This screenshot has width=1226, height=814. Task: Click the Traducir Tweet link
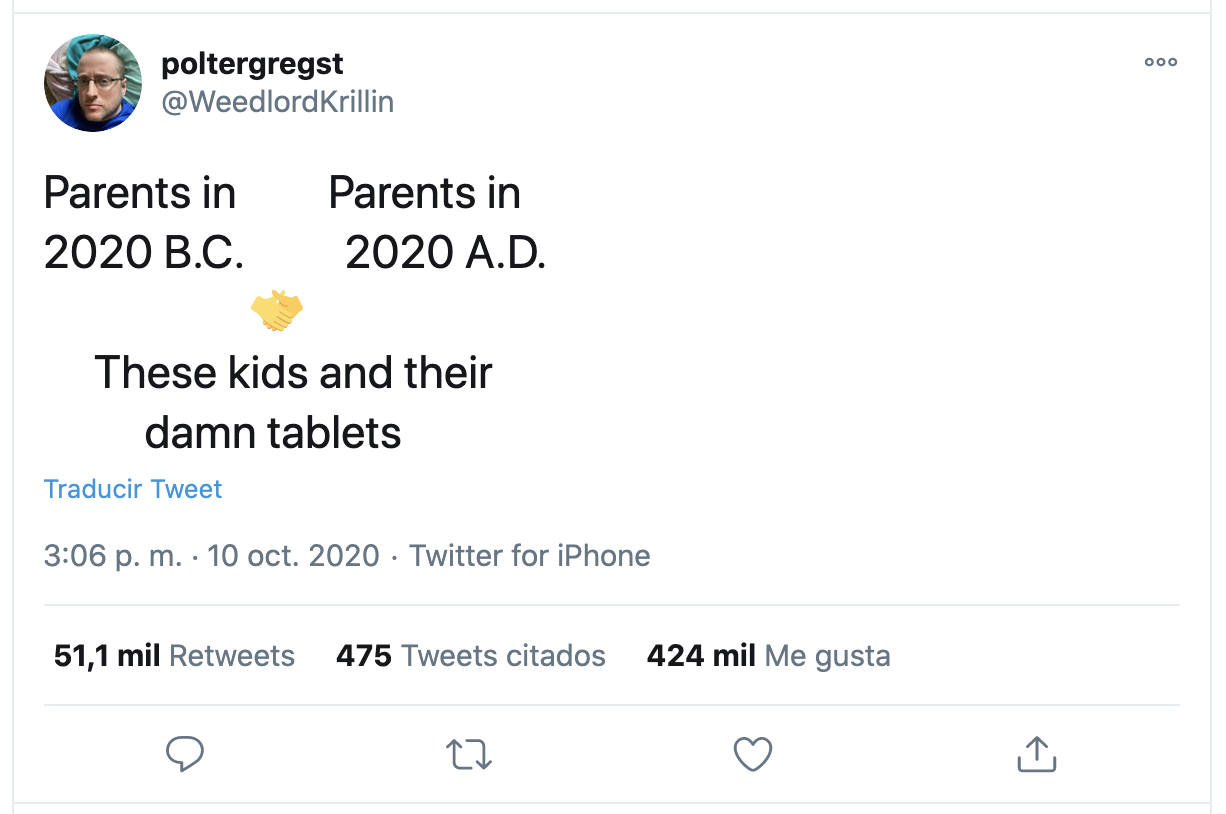tap(133, 489)
